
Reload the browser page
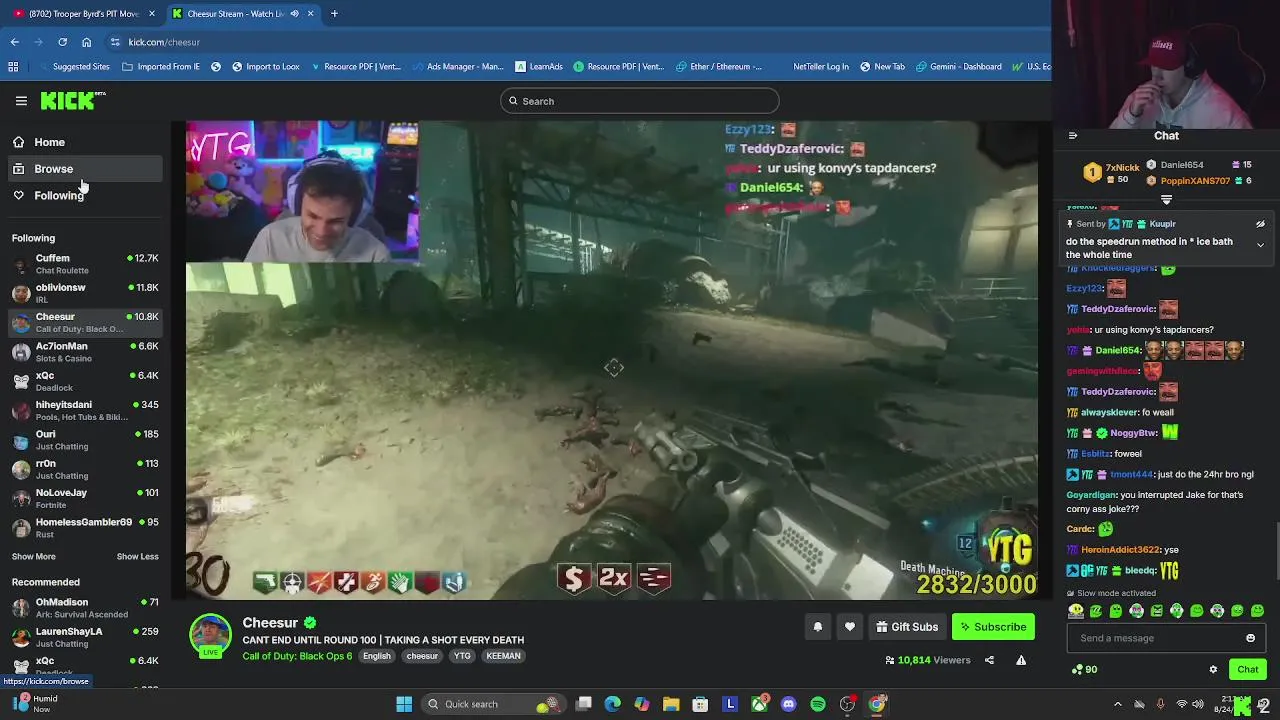click(x=62, y=42)
